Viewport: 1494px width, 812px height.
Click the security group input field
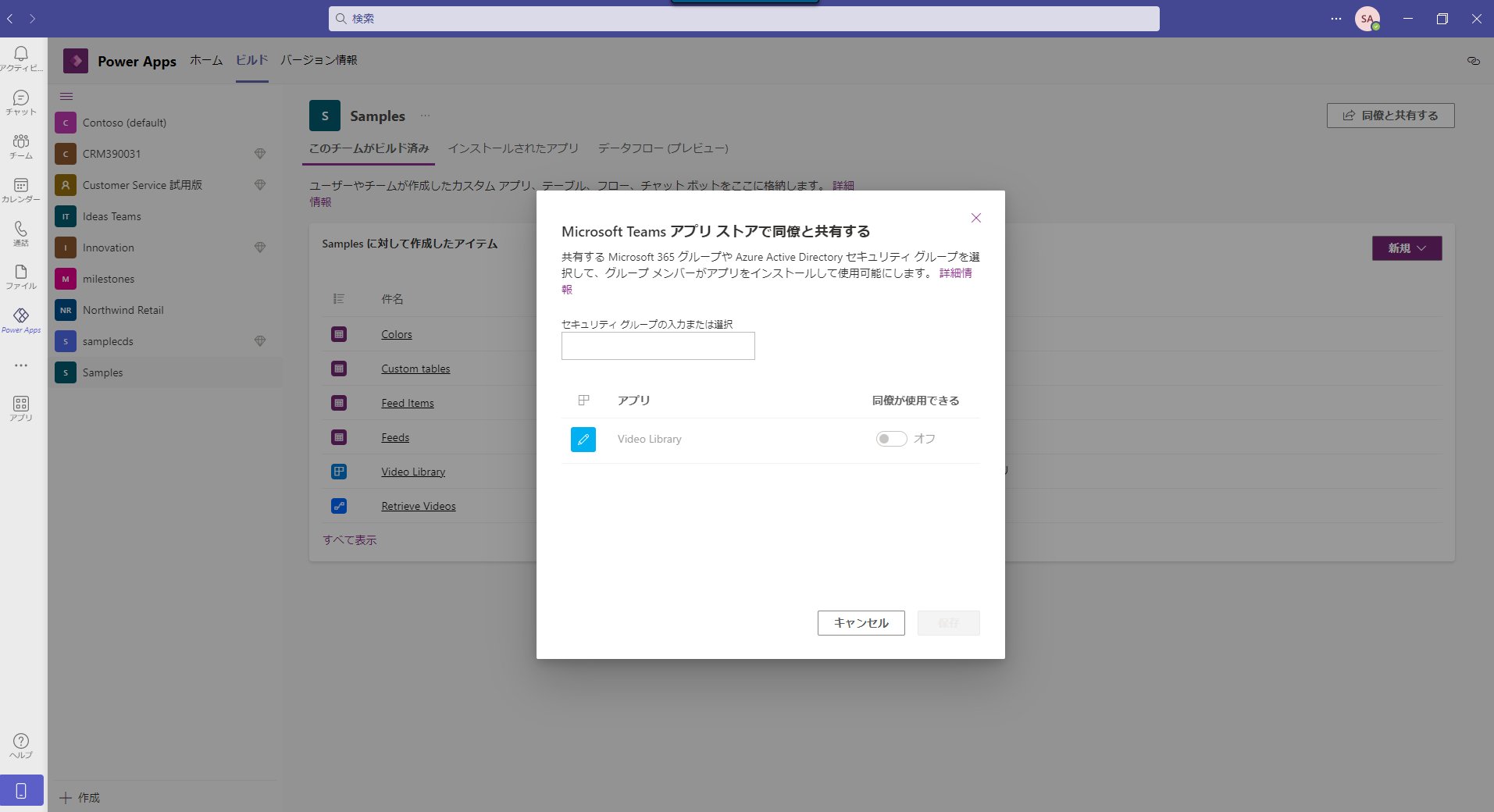coord(658,346)
